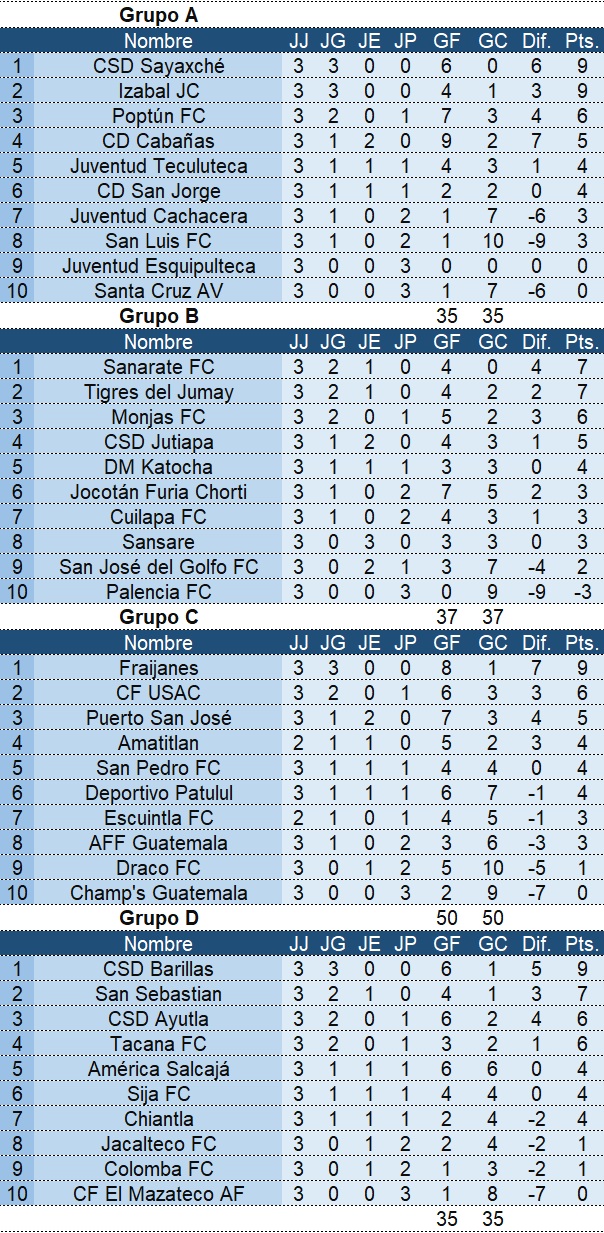The image size is (604, 1233).
Task: Click the Grupo A title
Action: [x=158, y=15]
